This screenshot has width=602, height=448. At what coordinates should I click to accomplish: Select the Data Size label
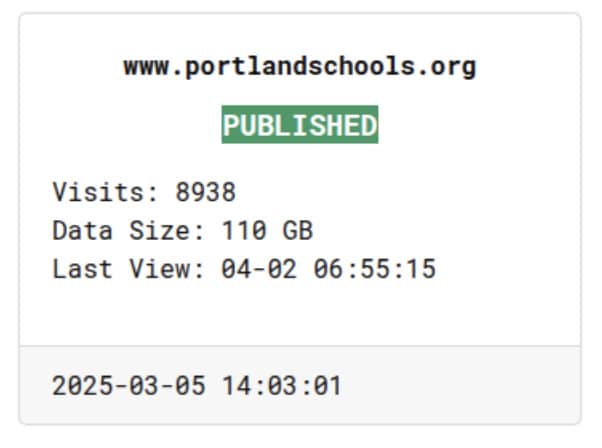pos(128,230)
